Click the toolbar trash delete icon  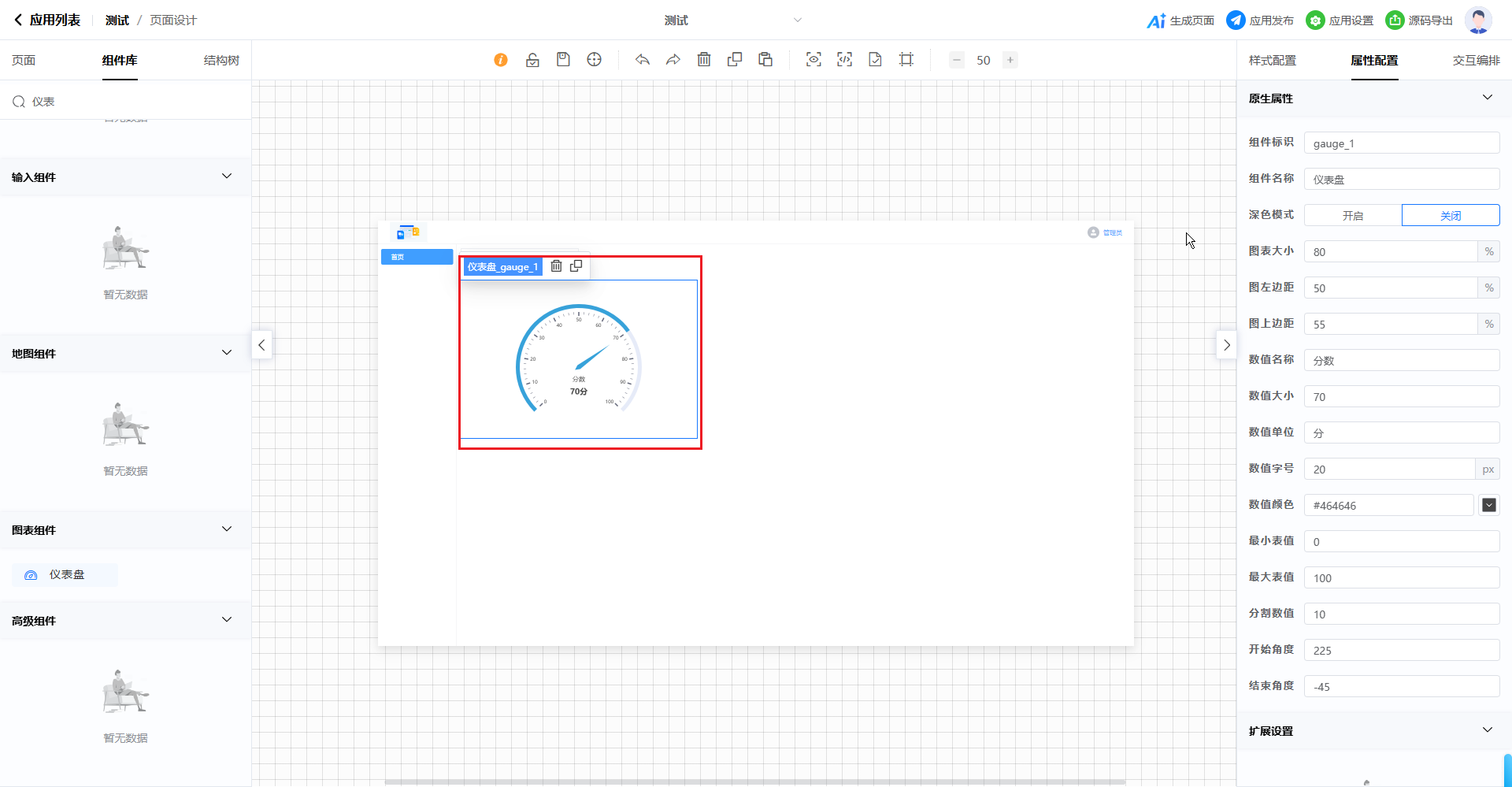point(704,60)
